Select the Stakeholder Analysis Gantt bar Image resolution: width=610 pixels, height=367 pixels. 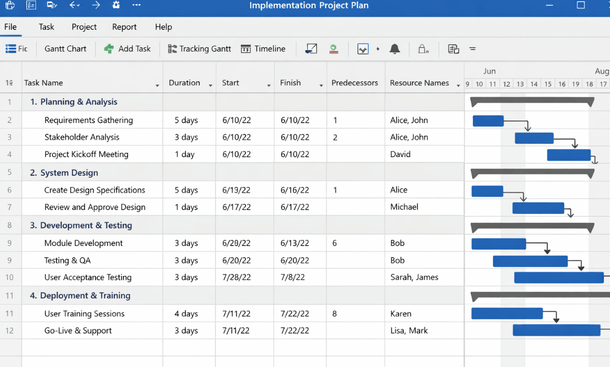pos(534,138)
